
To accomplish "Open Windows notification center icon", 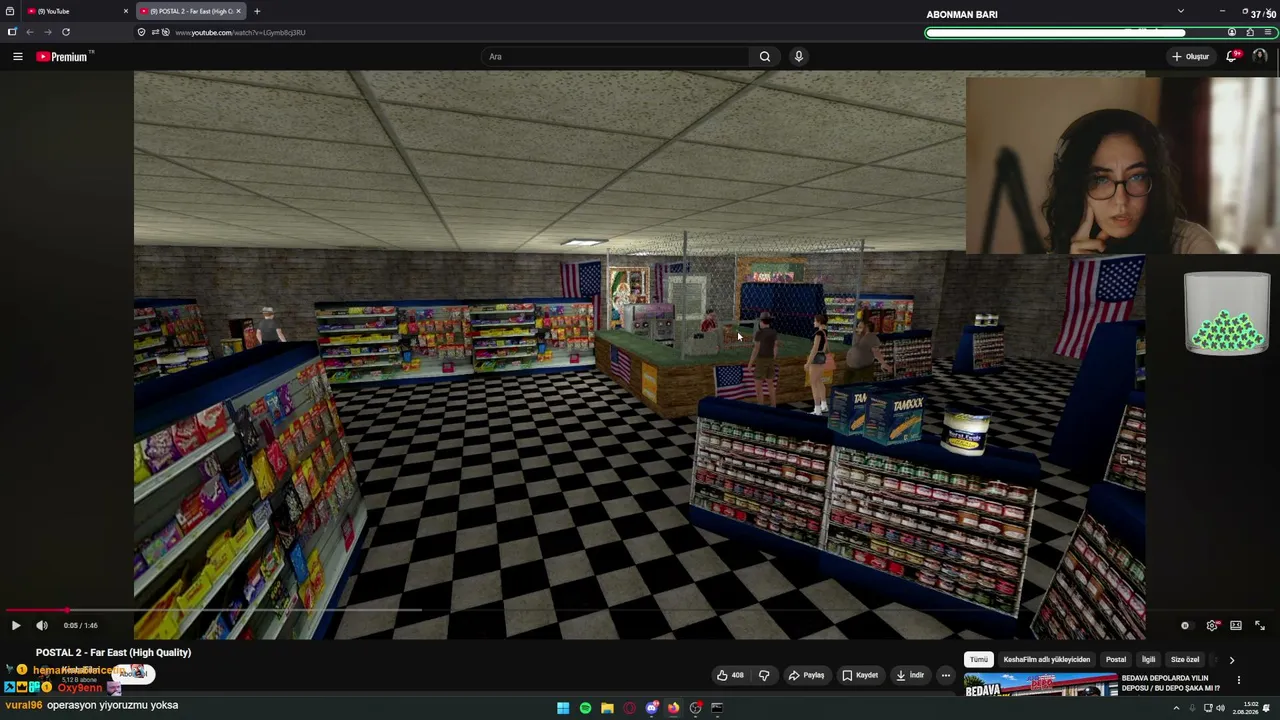I will [x=1267, y=708].
